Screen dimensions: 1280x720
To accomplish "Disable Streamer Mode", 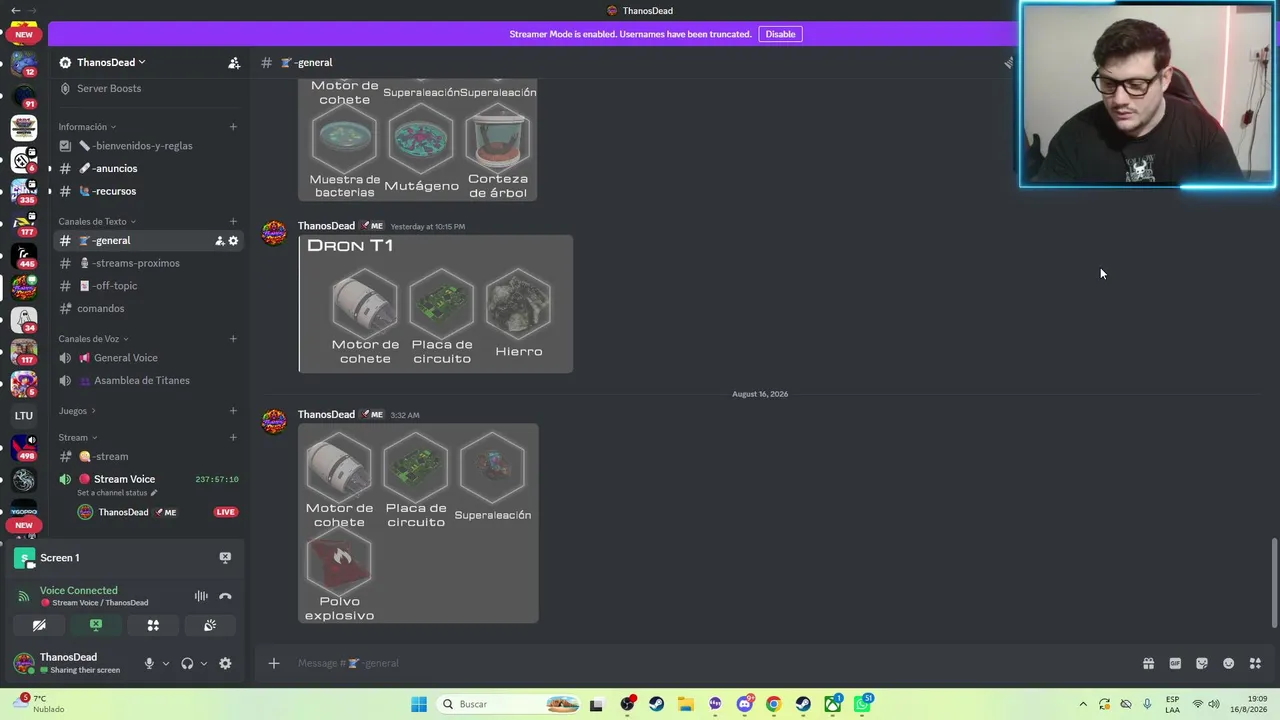I will tap(780, 34).
